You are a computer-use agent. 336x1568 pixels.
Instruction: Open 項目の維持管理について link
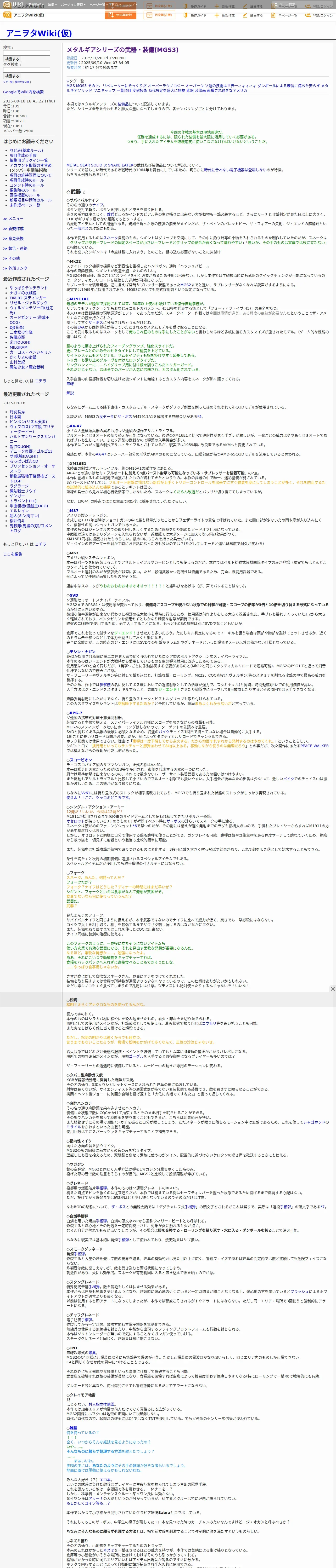[31, 175]
